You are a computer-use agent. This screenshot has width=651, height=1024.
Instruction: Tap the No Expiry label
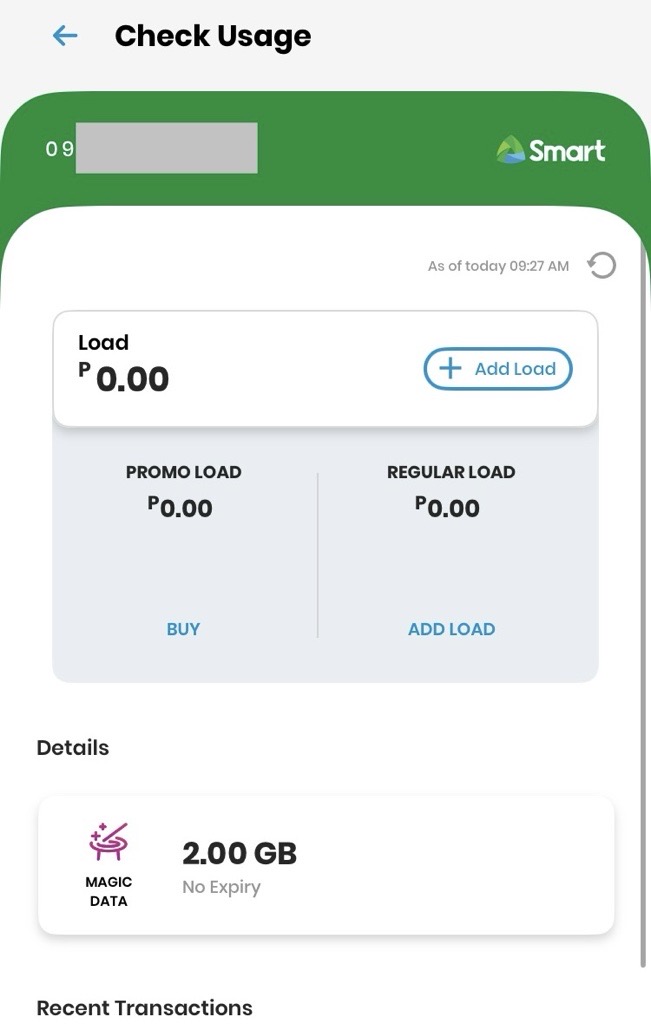[221, 887]
